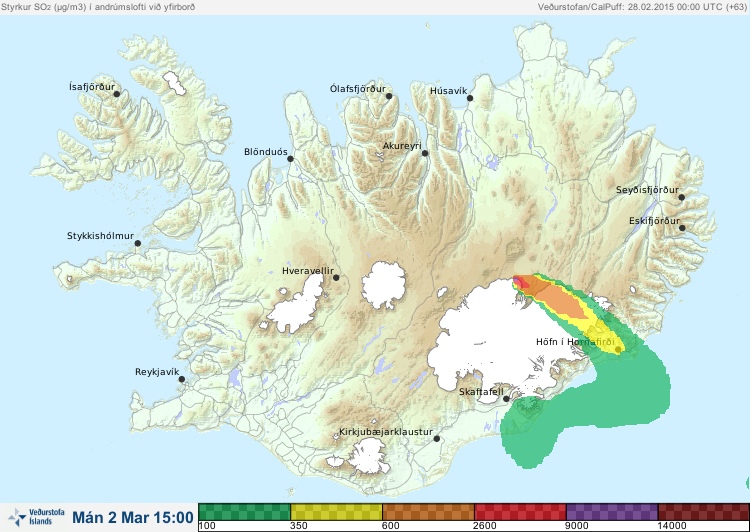This screenshot has height=532, width=750.
Task: Click the 'Skaftafell' label
Action: coord(481,392)
